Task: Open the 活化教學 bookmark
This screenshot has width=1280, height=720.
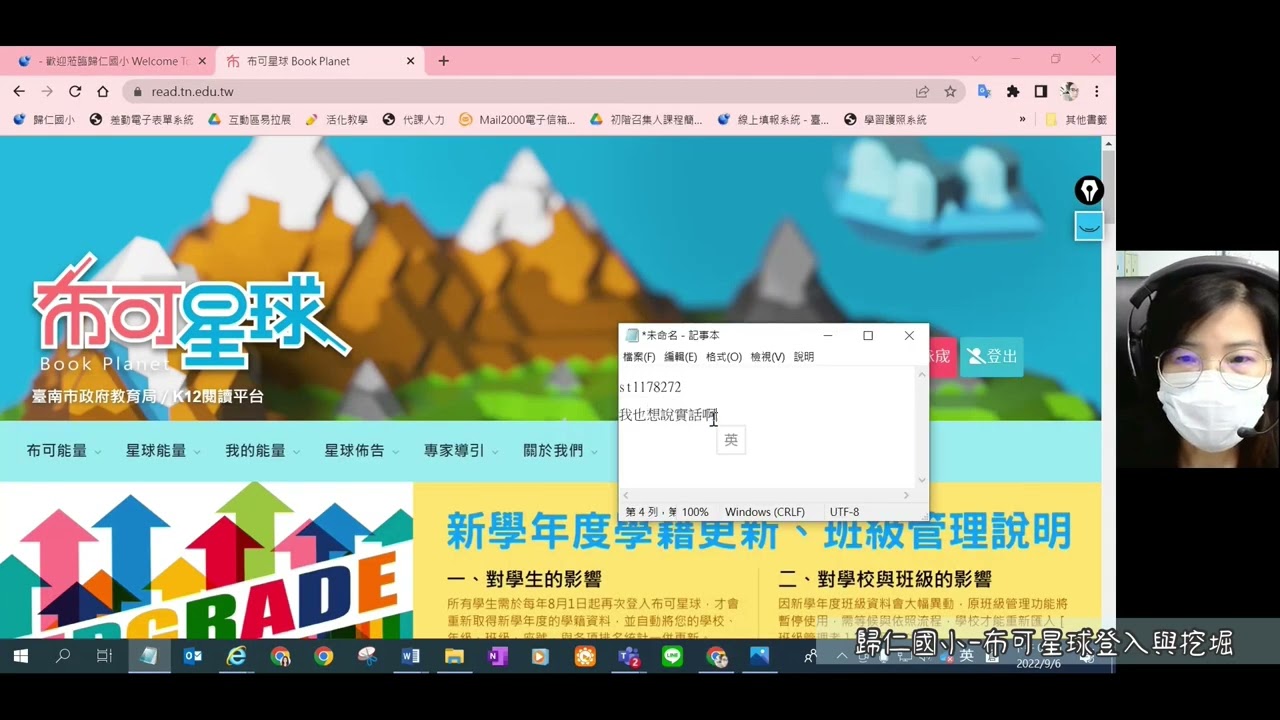Action: (336, 119)
